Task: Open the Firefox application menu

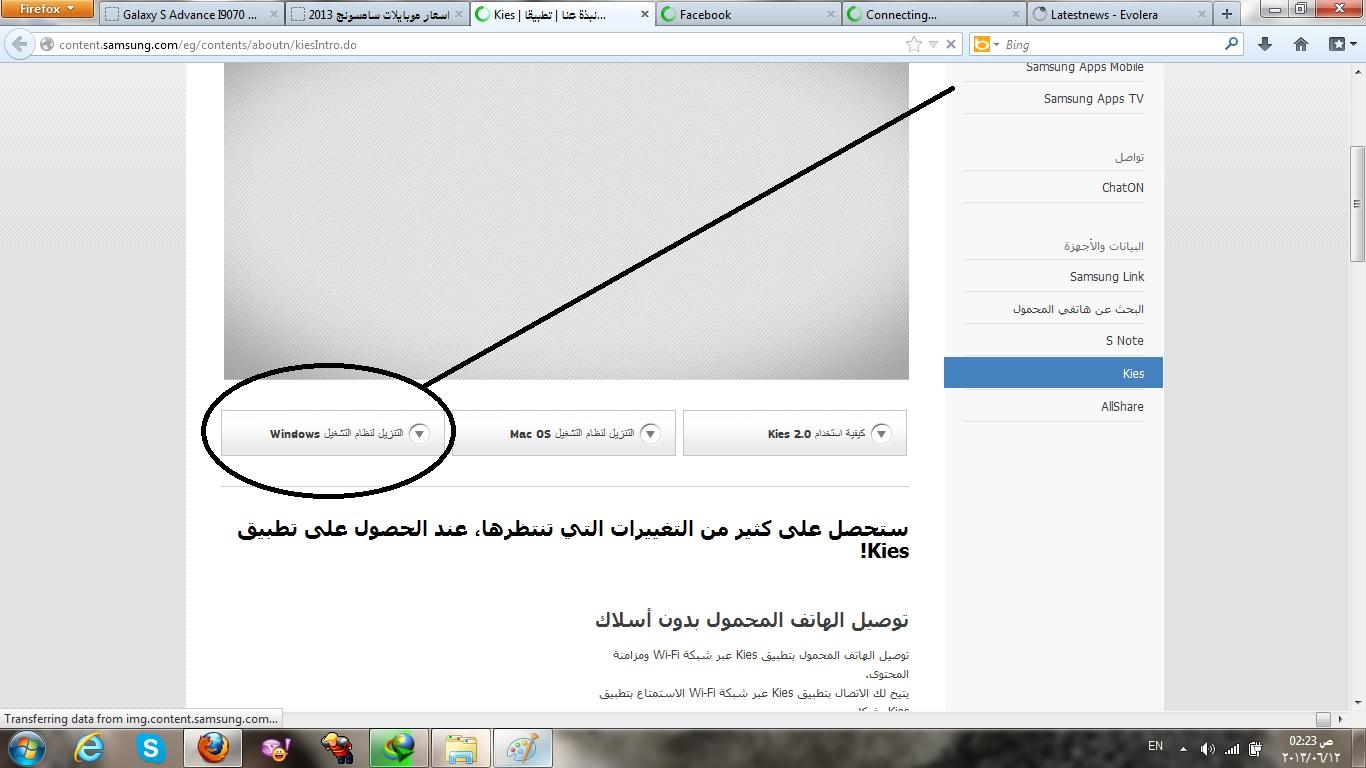Action: click(x=47, y=9)
